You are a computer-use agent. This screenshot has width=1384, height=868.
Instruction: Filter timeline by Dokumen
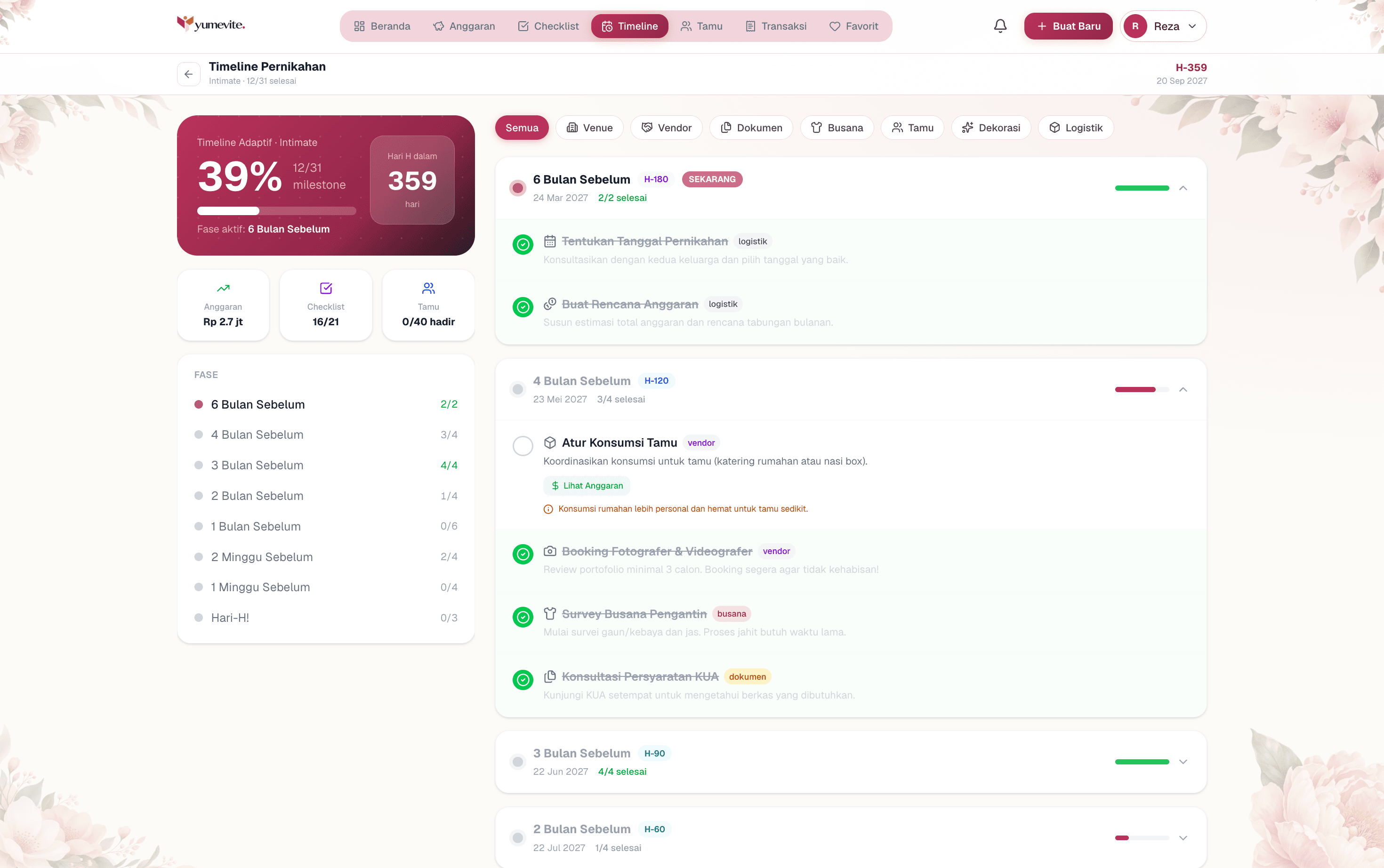coord(751,128)
